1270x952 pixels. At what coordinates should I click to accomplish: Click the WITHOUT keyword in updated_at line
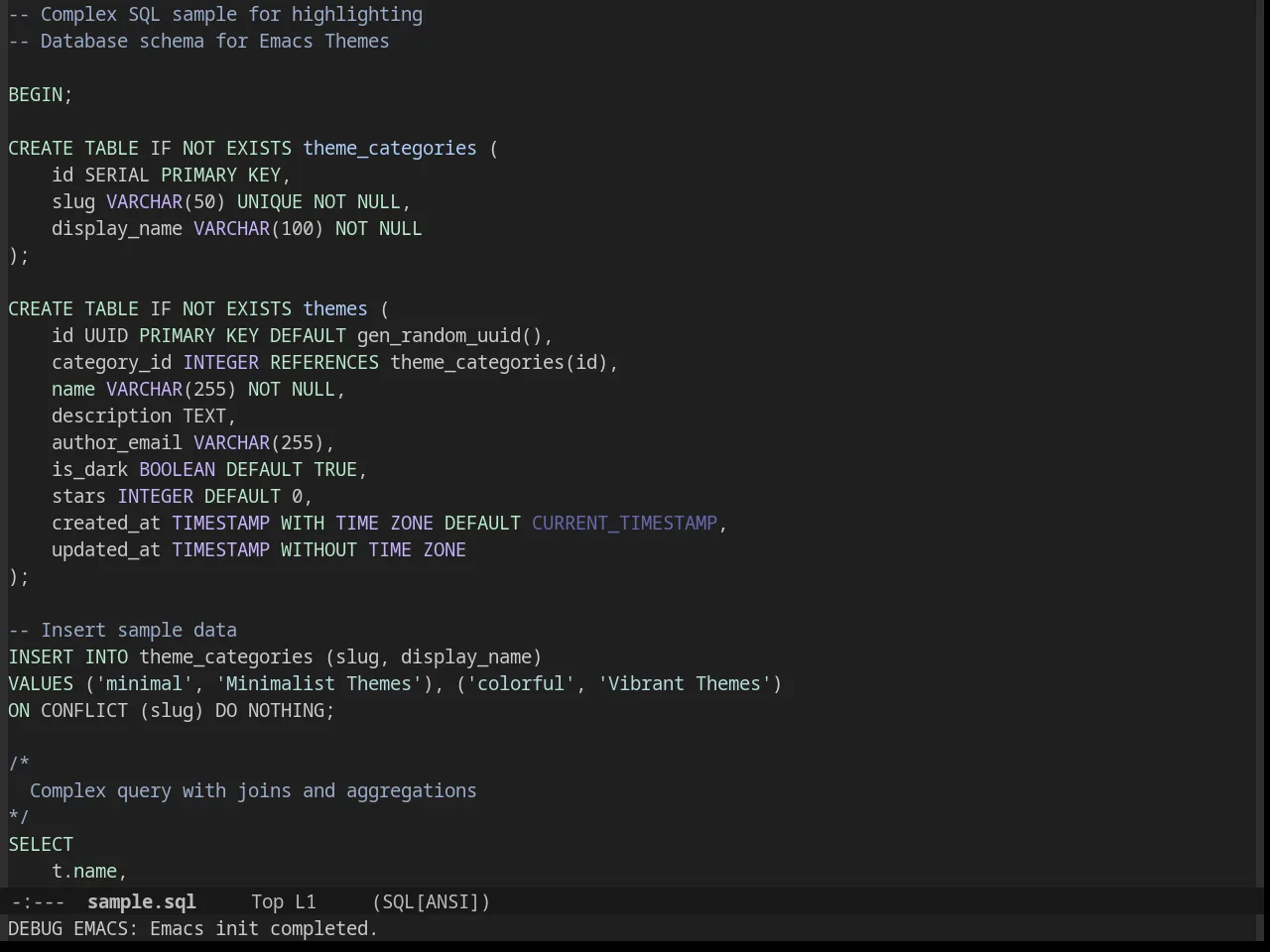pos(318,549)
